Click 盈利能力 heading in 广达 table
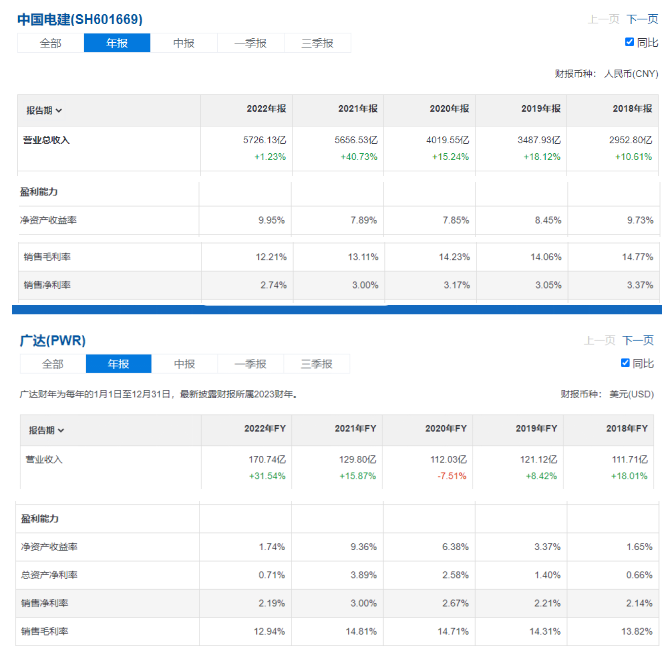 tap(40, 519)
